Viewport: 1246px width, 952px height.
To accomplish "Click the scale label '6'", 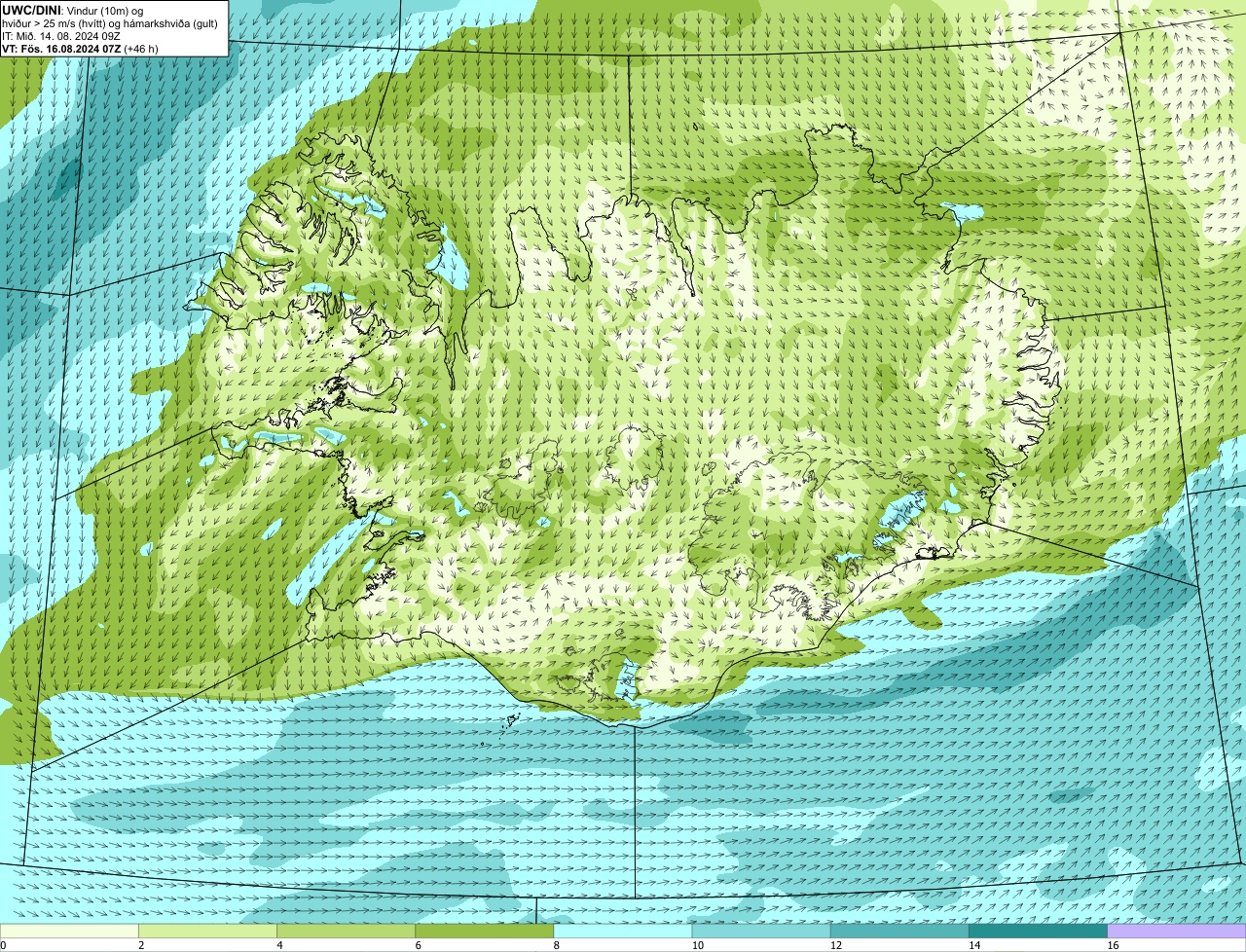I will coord(418,945).
